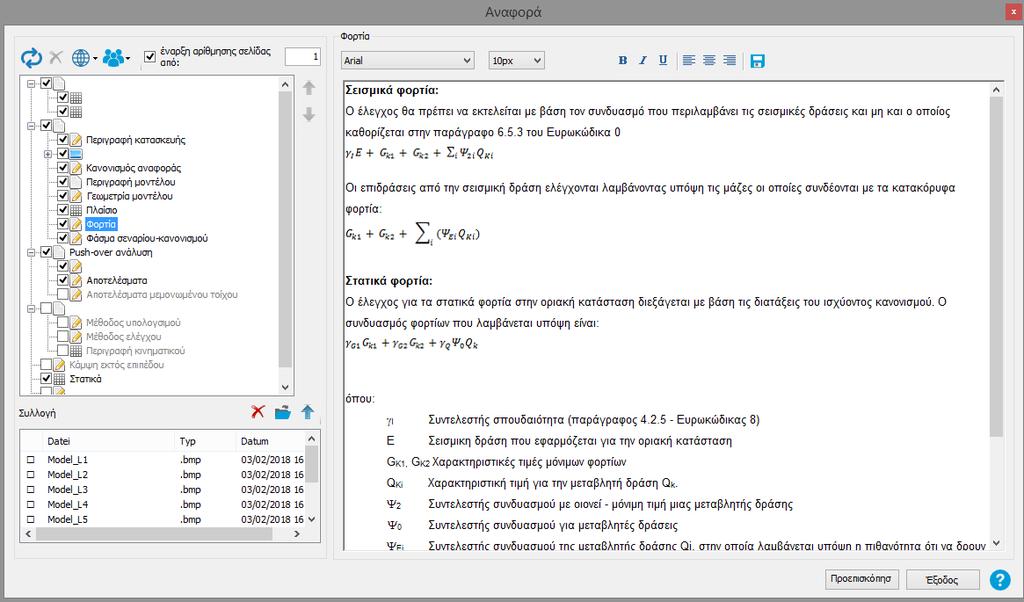Screen dimensions: 1024x602
Task: Center-align the text
Action: (709, 60)
